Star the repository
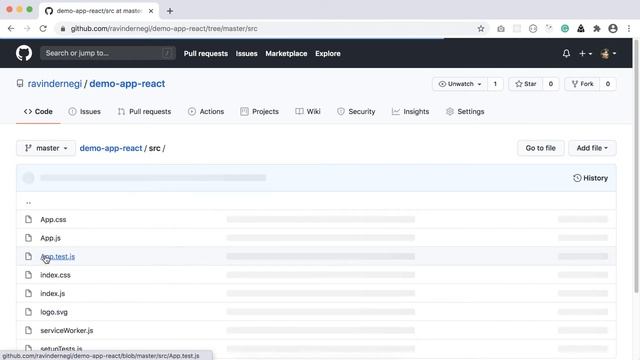 526,84
